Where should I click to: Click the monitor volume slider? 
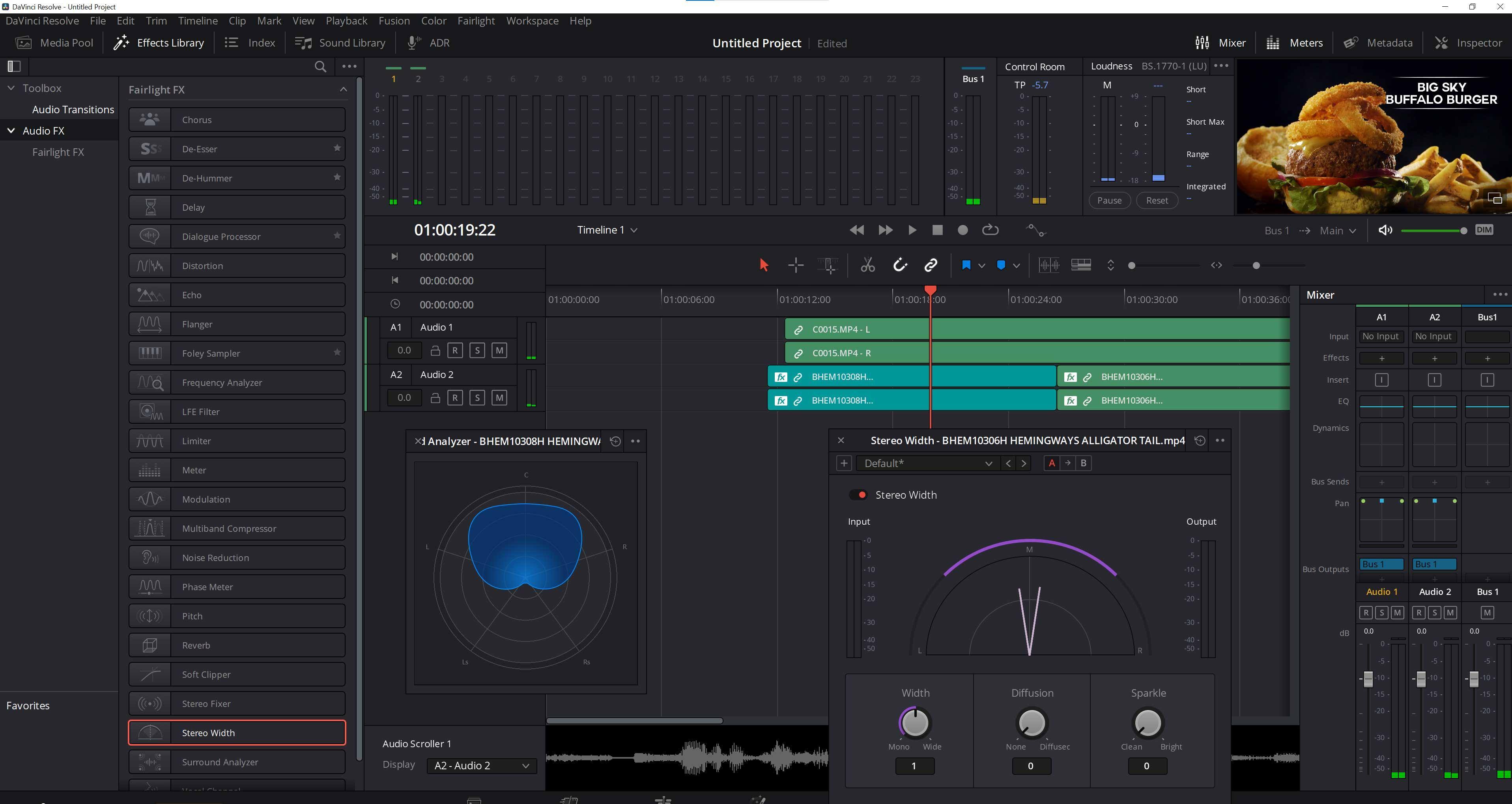click(1433, 231)
